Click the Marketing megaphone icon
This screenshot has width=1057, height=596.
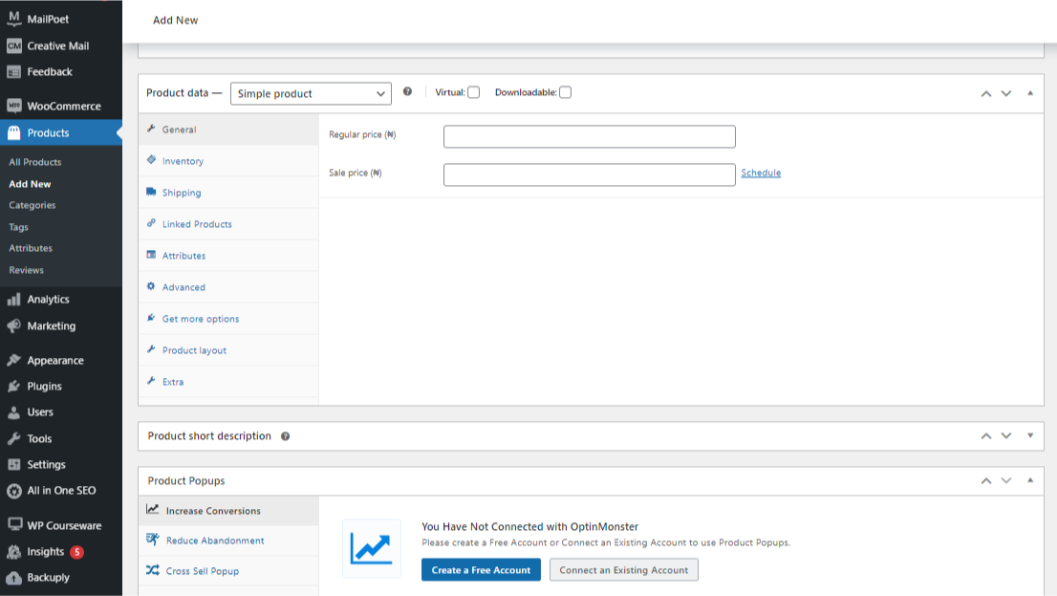point(13,326)
